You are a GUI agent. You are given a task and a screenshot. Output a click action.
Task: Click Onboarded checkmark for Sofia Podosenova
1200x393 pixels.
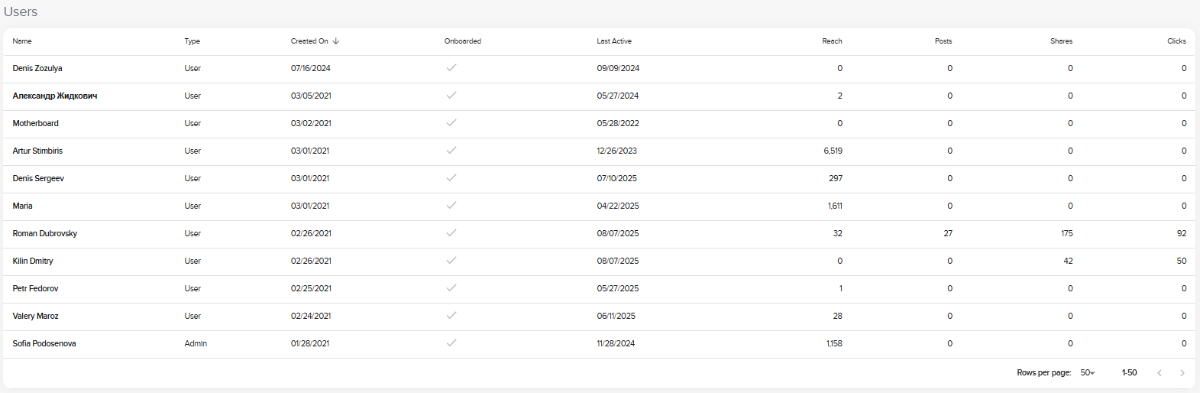point(451,343)
